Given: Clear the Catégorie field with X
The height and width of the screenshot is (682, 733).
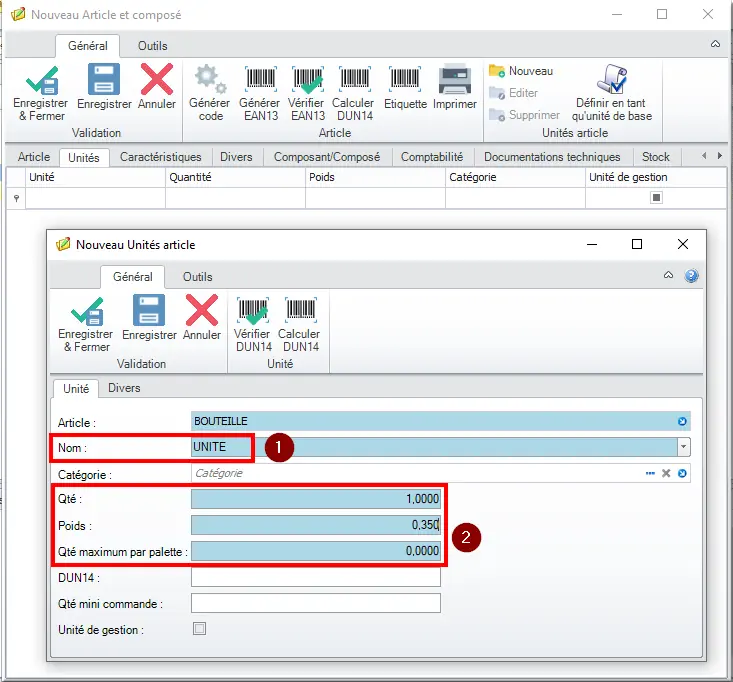Looking at the screenshot, I should (666, 473).
